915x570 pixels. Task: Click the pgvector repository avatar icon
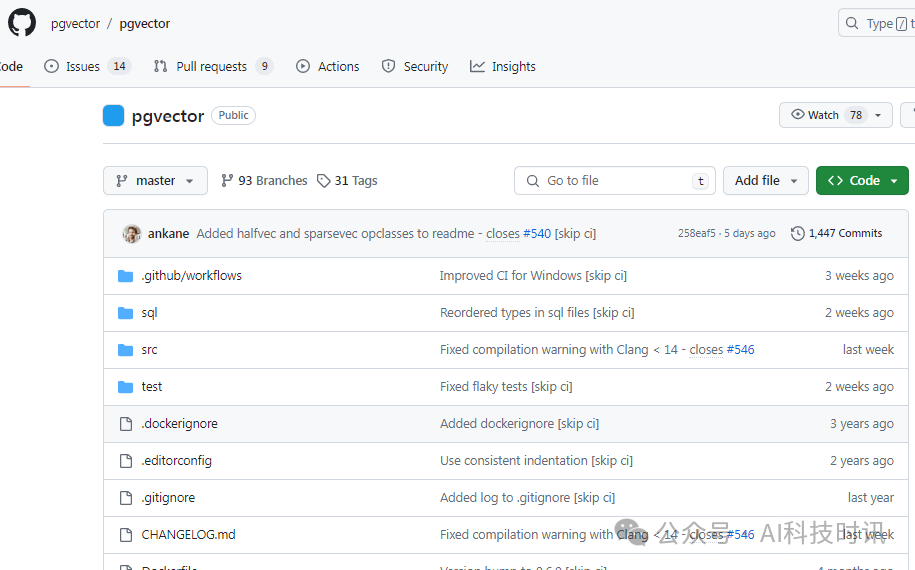tap(113, 116)
